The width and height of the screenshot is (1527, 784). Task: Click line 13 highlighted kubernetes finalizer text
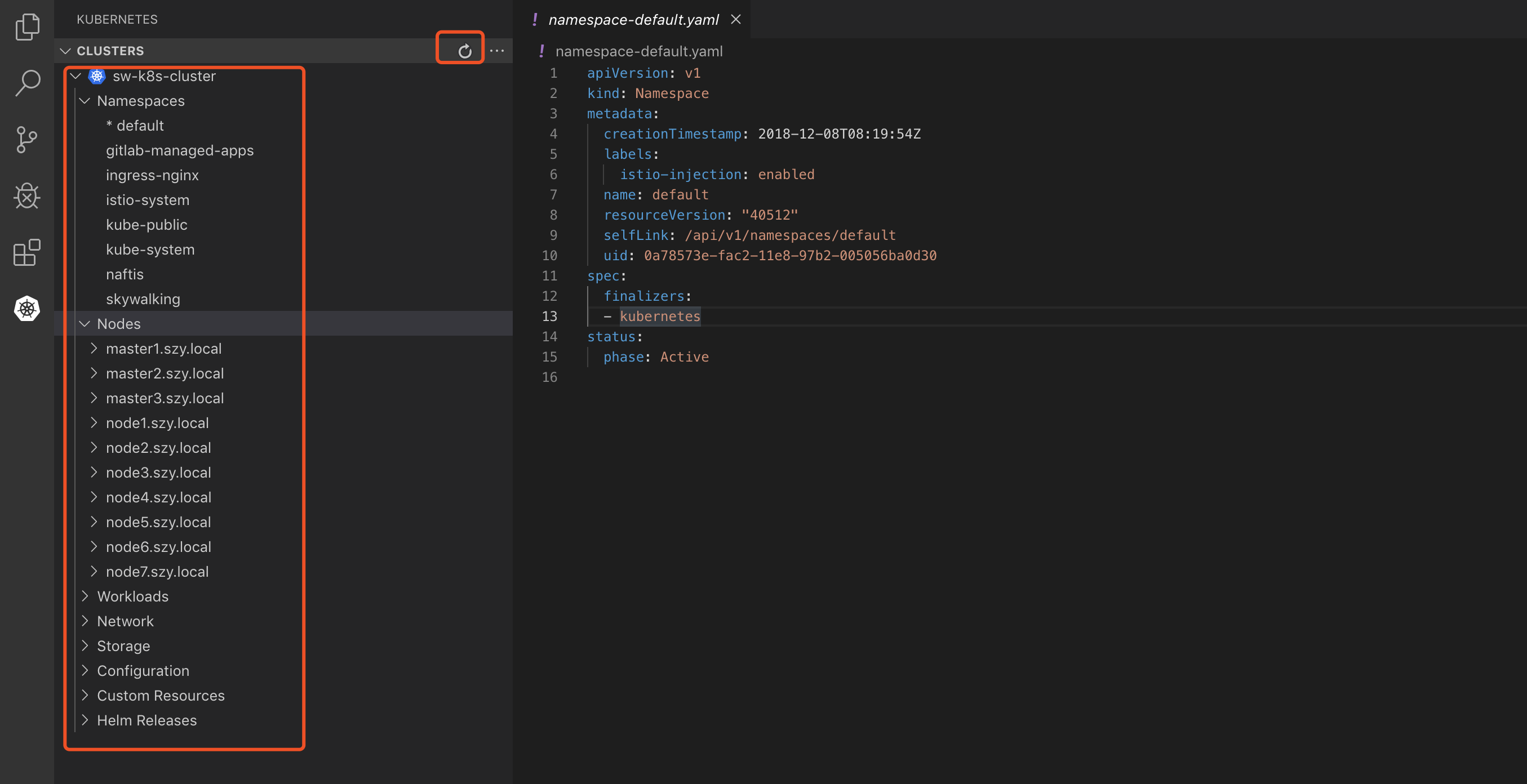point(660,316)
